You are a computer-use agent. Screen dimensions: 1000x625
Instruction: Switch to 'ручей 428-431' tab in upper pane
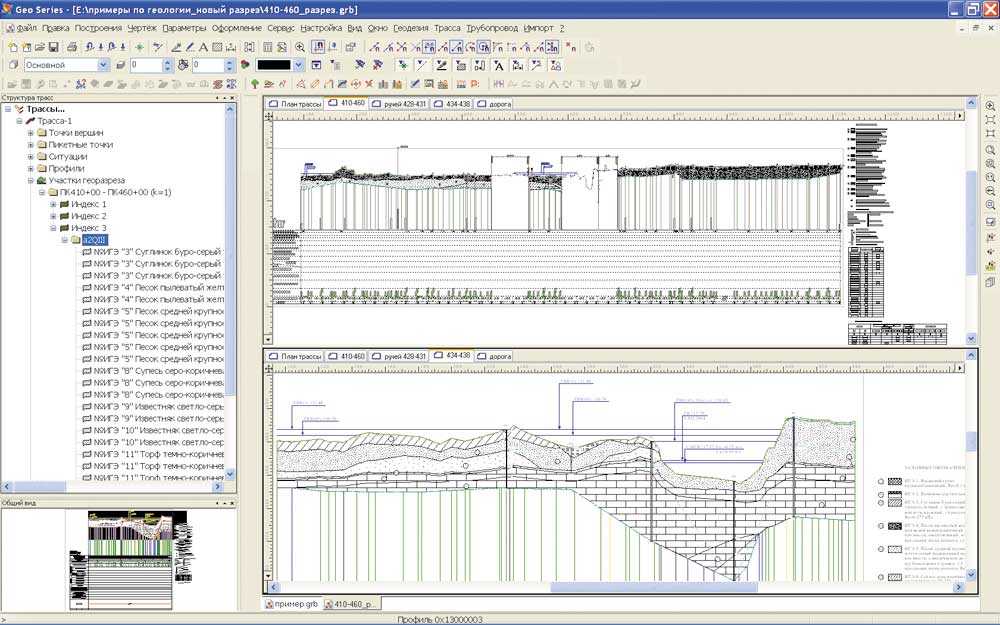[401, 103]
